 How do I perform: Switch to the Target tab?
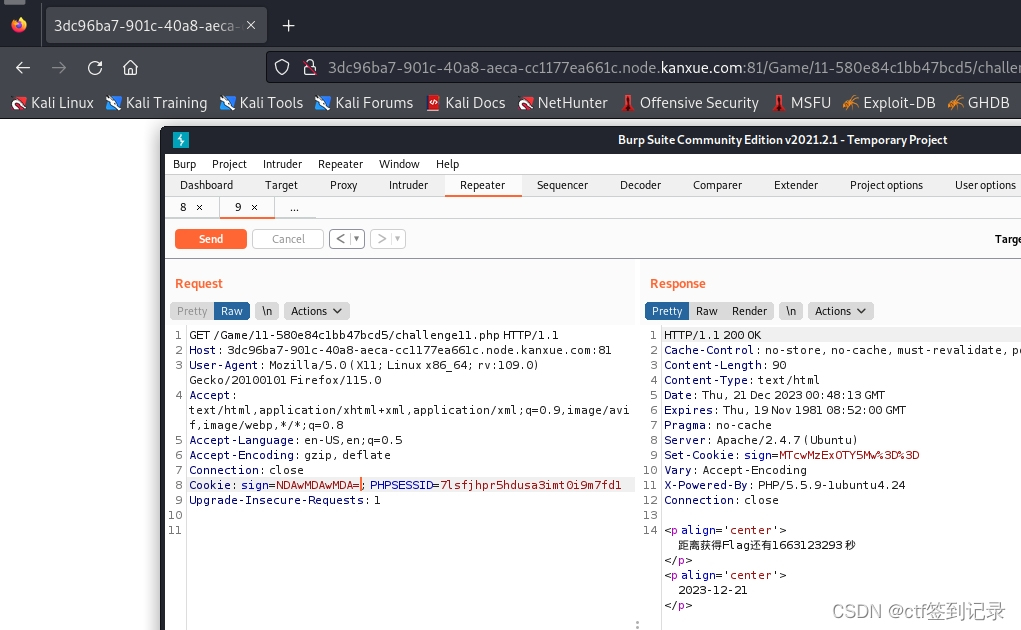[x=281, y=185]
